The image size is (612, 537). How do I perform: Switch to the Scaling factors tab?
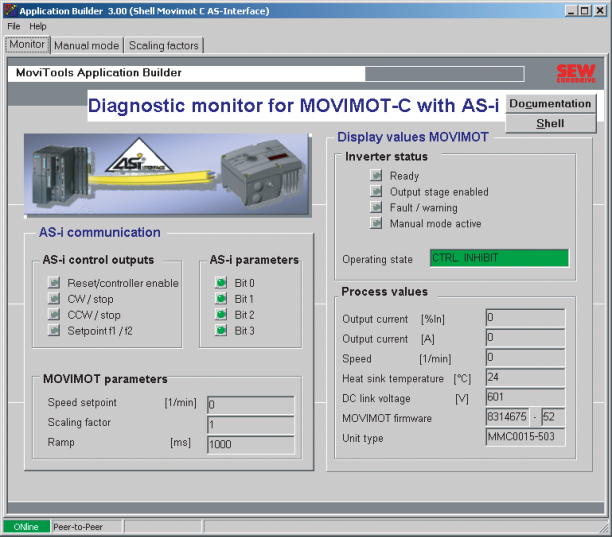[164, 46]
